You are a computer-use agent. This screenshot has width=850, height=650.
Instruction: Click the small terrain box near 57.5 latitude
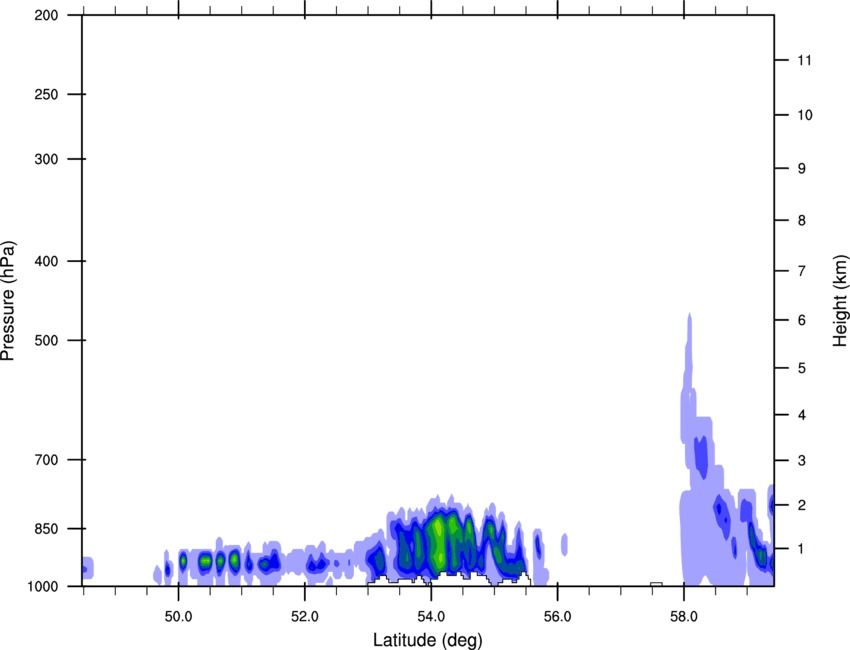click(x=656, y=584)
